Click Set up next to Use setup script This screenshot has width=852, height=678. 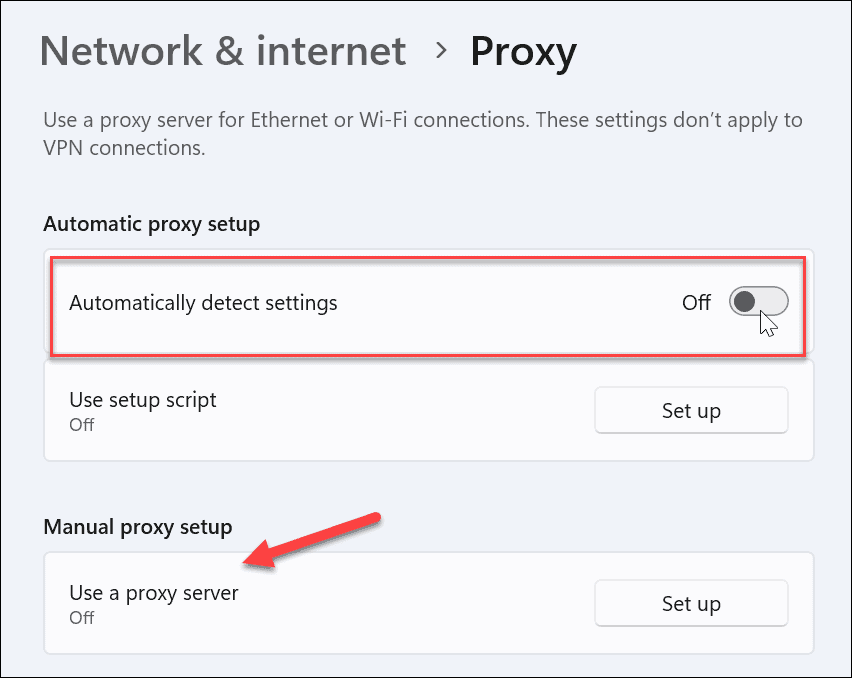[x=691, y=410]
